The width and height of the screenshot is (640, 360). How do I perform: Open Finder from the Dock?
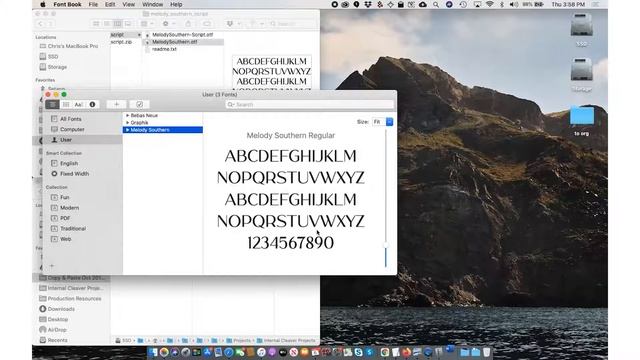(x=153, y=352)
